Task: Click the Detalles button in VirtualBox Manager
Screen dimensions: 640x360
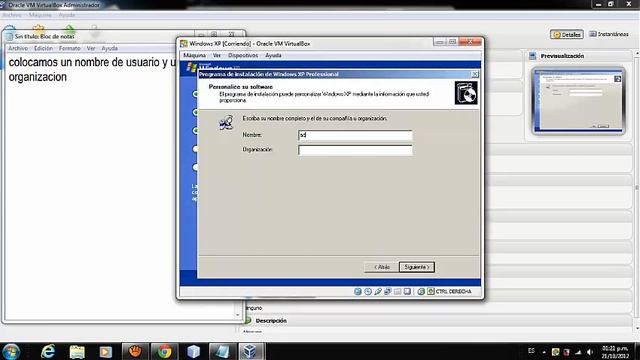Action: [x=567, y=35]
